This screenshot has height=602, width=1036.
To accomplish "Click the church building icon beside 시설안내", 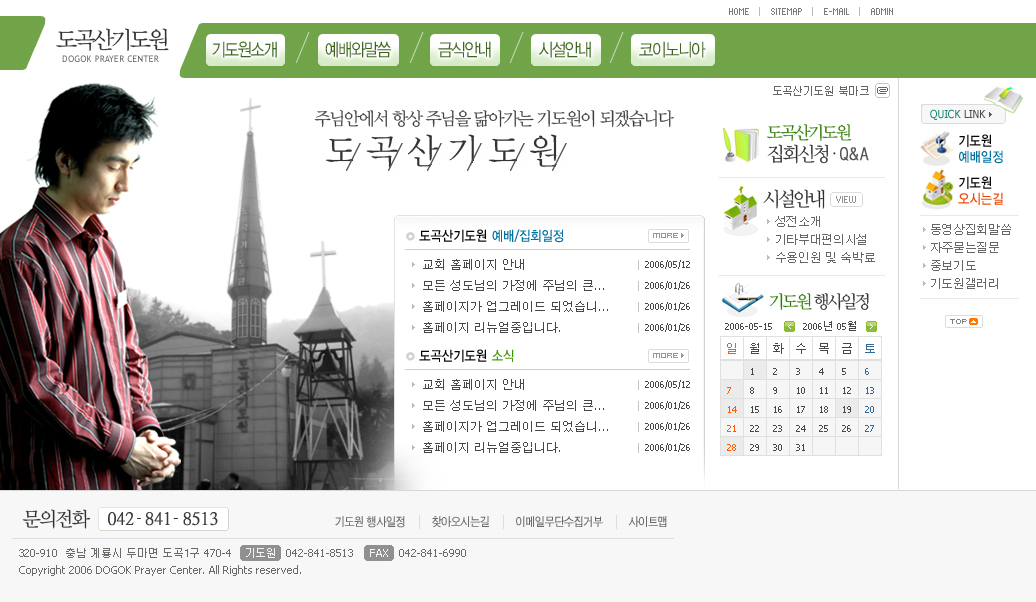I will tap(740, 211).
